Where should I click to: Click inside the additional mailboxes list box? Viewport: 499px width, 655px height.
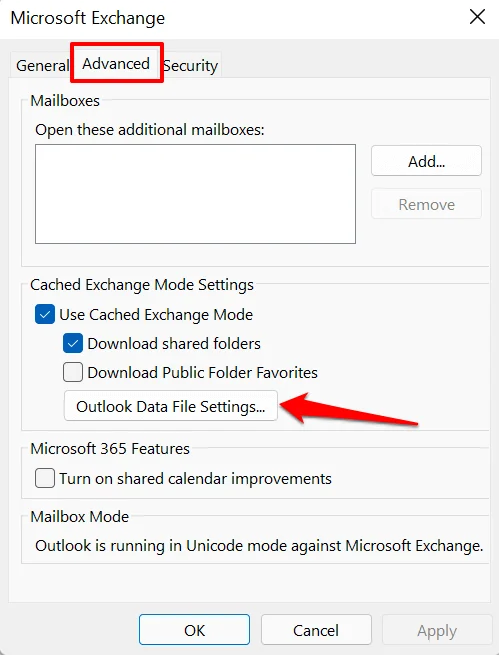coord(195,194)
